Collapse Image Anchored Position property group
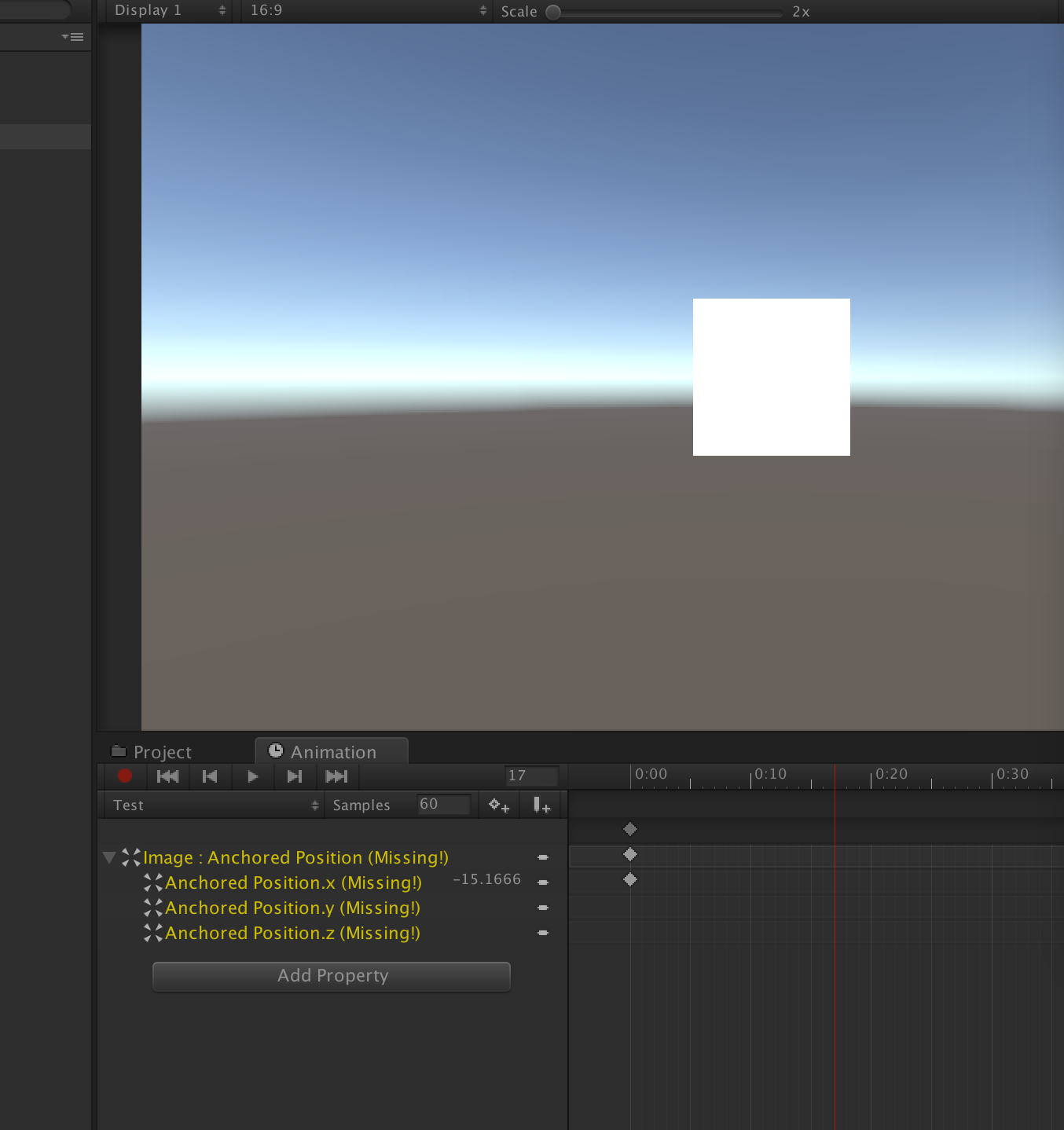The width and height of the screenshot is (1064, 1130). [x=109, y=857]
